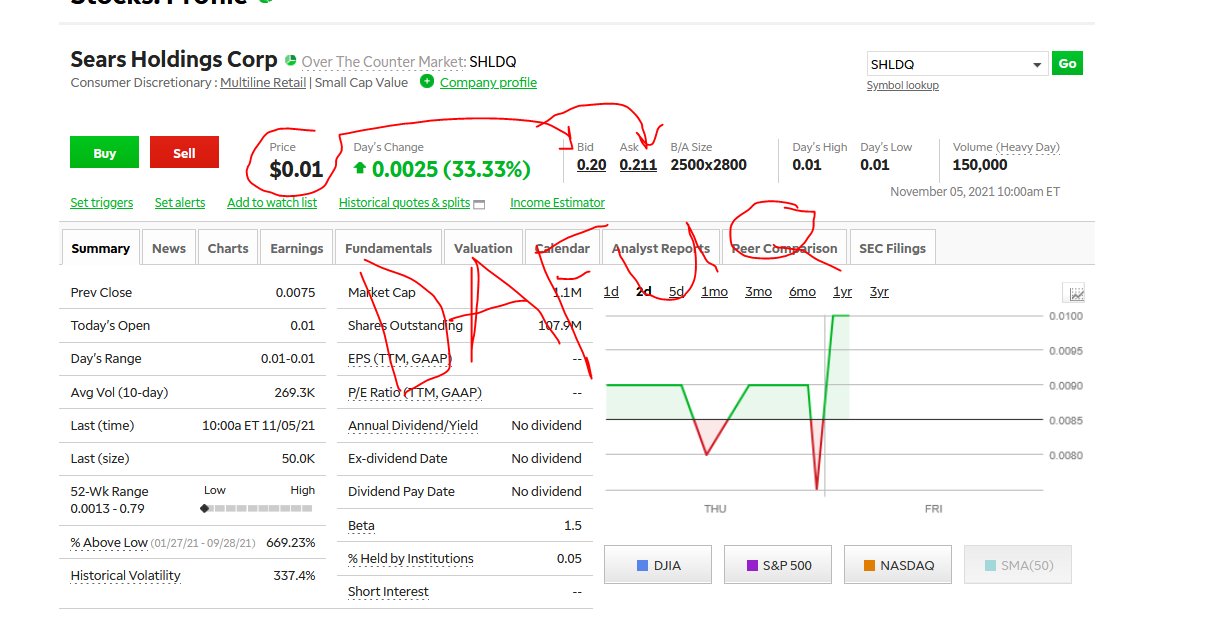Image resolution: width=1223 pixels, height=620 pixels.
Task: Open the SHLDQ symbol dropdown
Action: point(957,64)
